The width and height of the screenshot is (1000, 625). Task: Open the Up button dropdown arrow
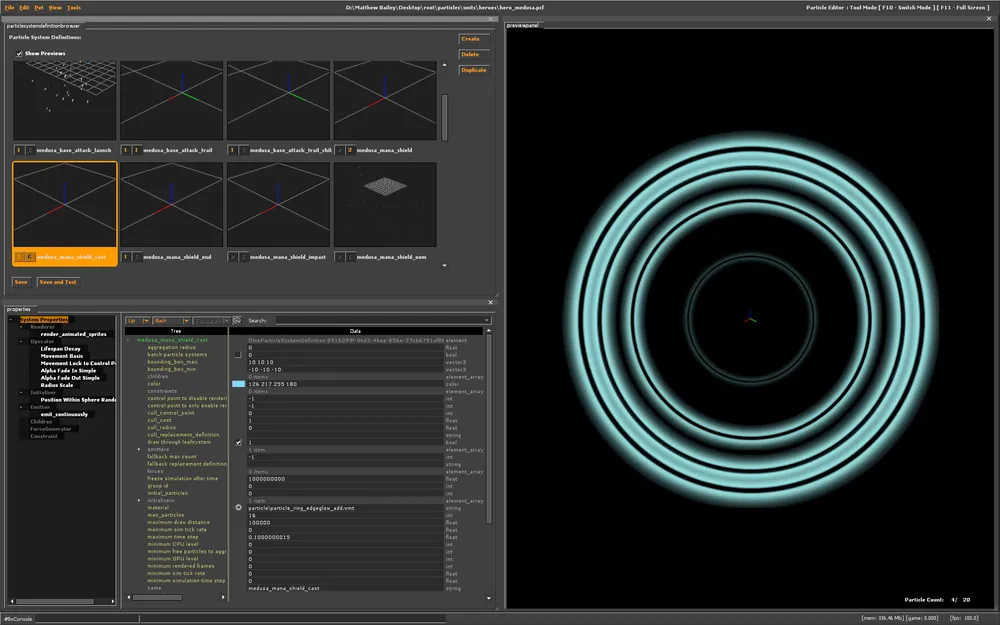(x=146, y=320)
